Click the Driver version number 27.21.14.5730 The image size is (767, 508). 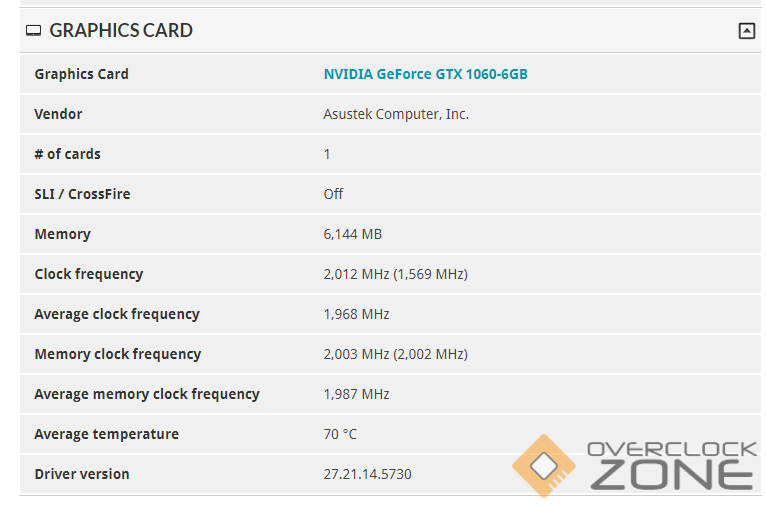pyautogui.click(x=367, y=474)
